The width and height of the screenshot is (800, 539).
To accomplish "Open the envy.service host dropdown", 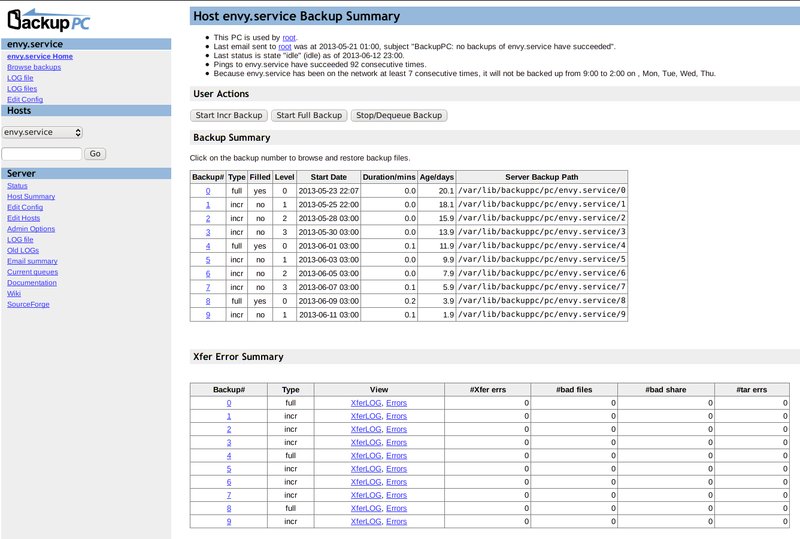I will pos(43,132).
